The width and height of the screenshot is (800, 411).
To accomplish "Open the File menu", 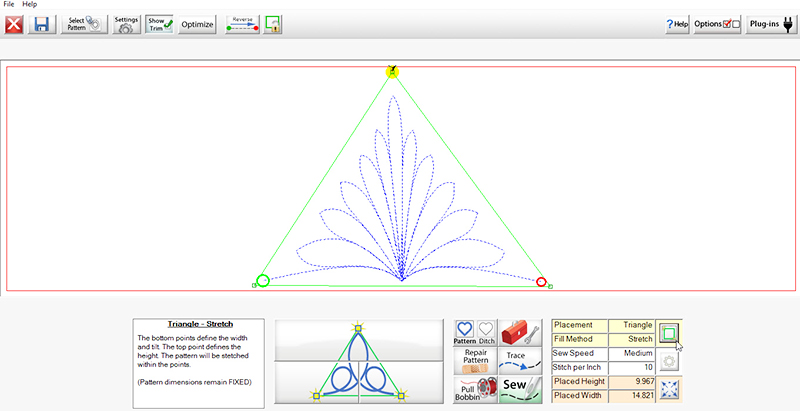I will click(x=10, y=5).
